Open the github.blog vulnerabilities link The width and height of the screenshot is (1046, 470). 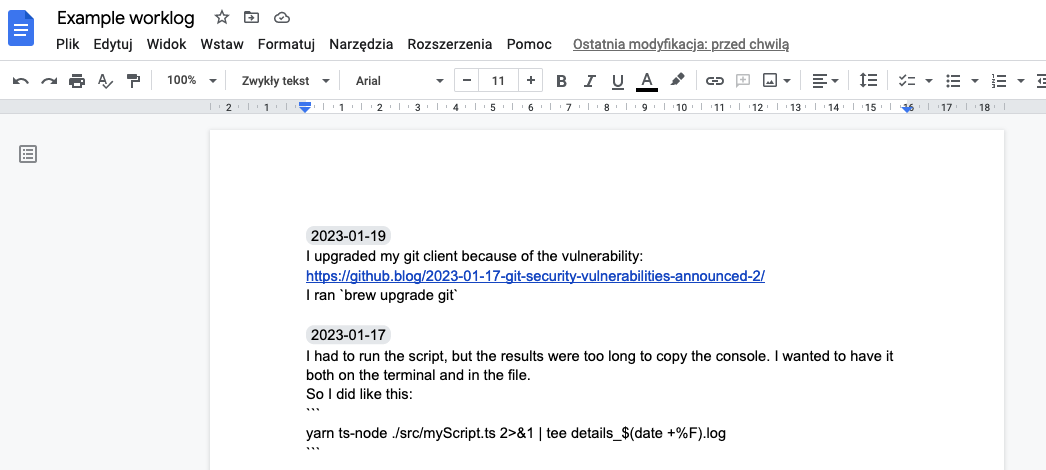coord(535,276)
